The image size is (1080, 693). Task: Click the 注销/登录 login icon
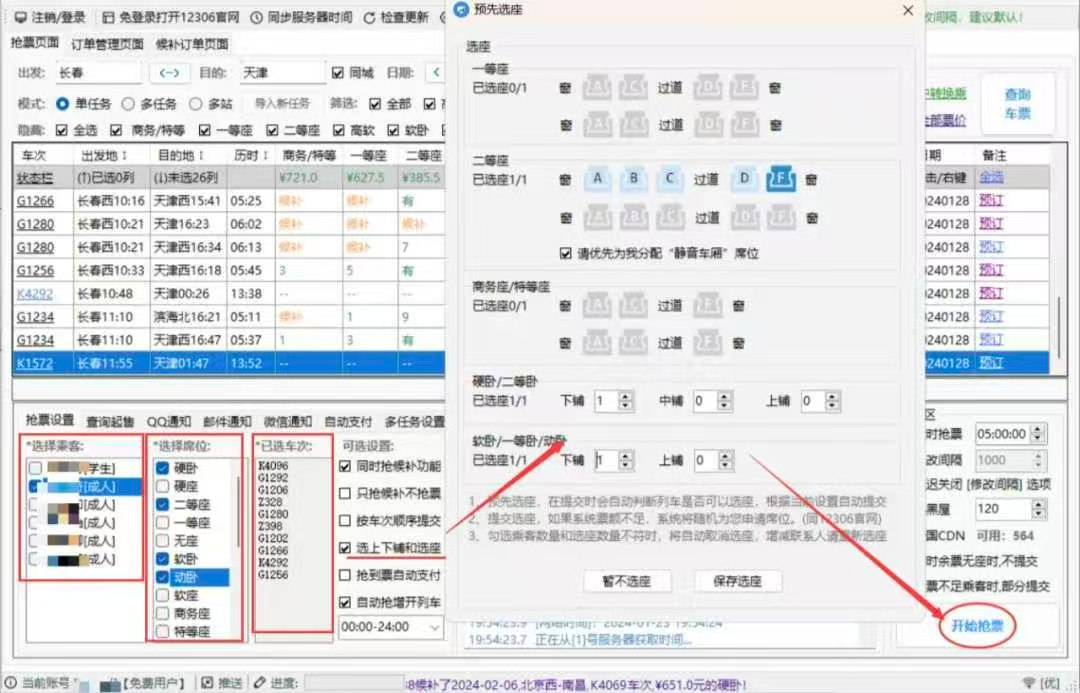tap(19, 17)
